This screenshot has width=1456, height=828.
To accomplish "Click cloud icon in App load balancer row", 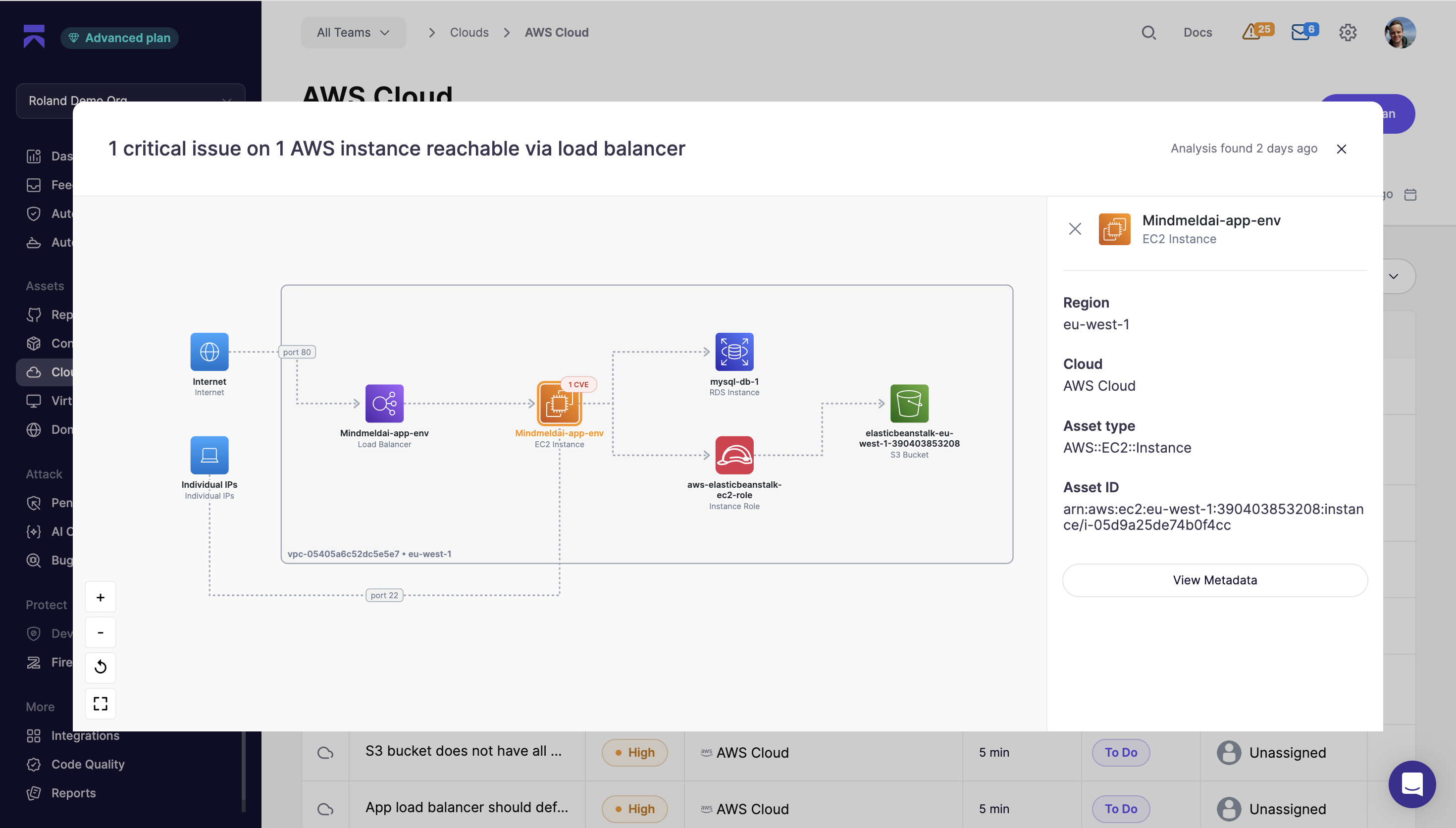I will click(325, 809).
